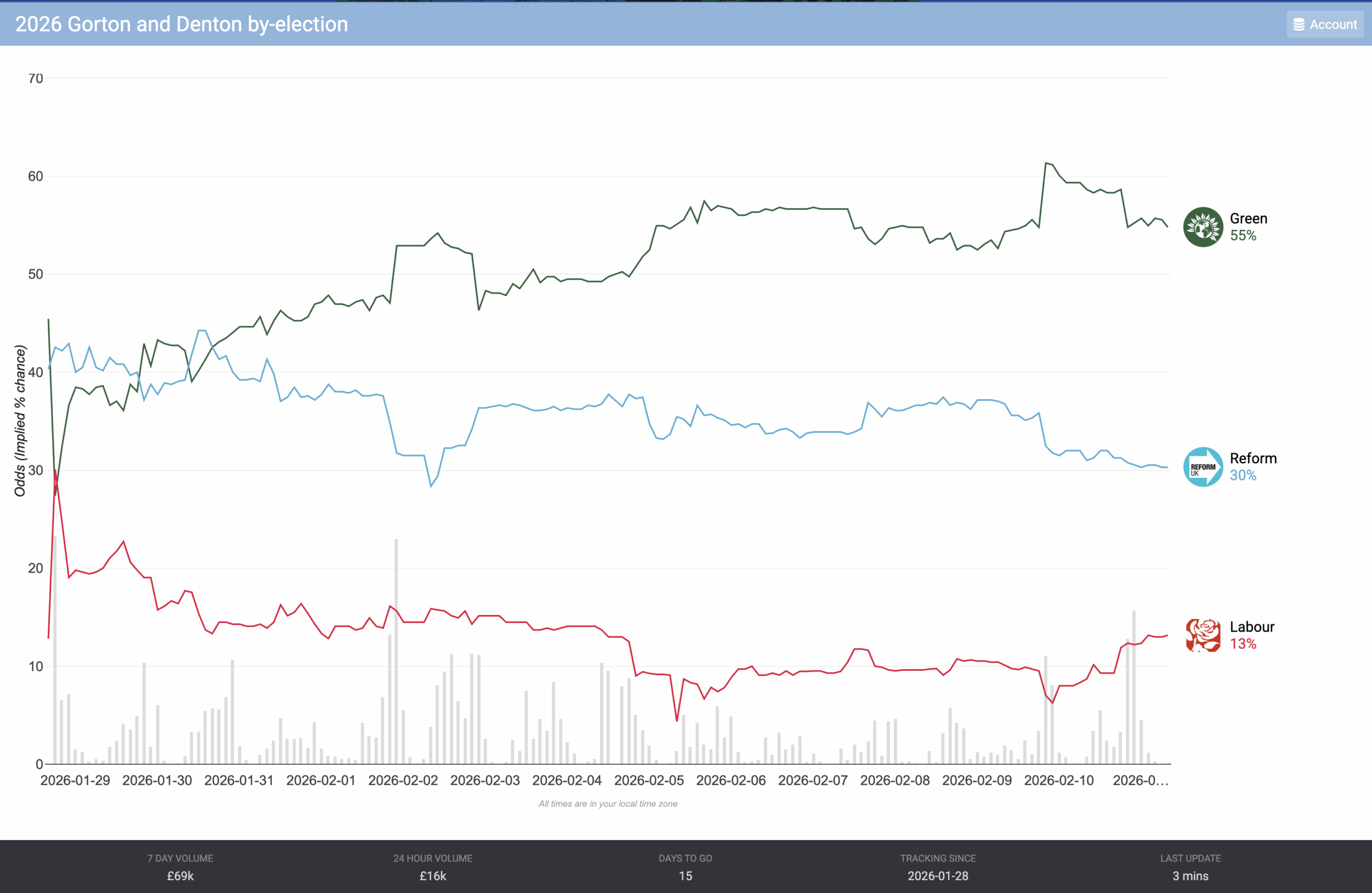The width and height of the screenshot is (1372, 893).
Task: Click the Odds (Implied % chance) axis title
Action: pyautogui.click(x=20, y=421)
